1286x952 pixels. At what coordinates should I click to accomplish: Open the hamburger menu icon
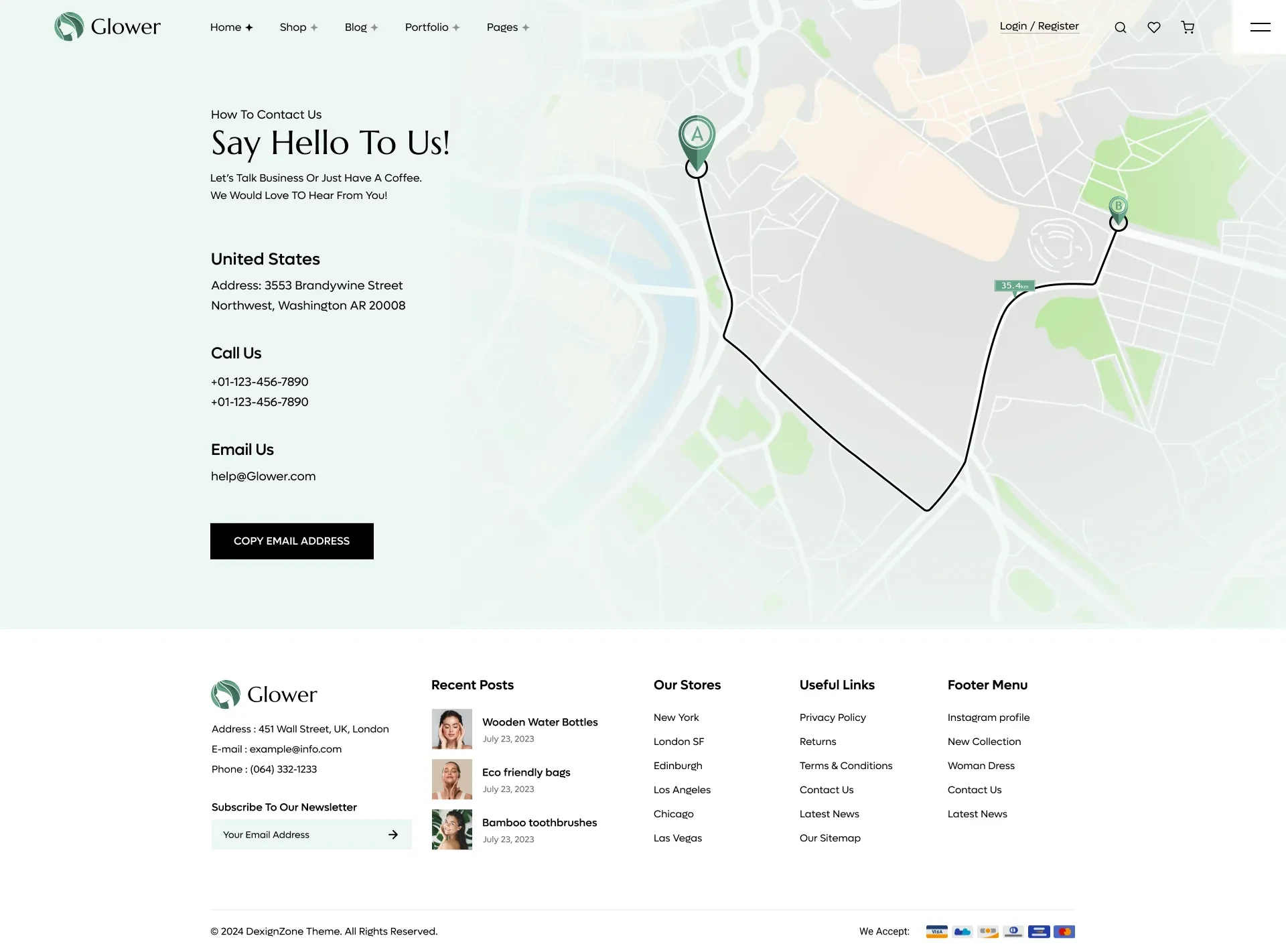(x=1260, y=27)
